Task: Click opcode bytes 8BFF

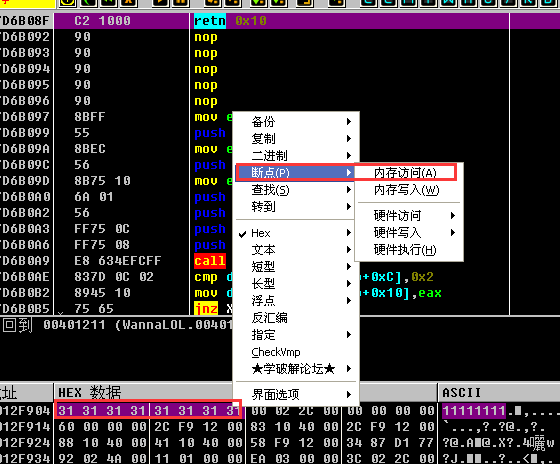Action: coord(90,117)
